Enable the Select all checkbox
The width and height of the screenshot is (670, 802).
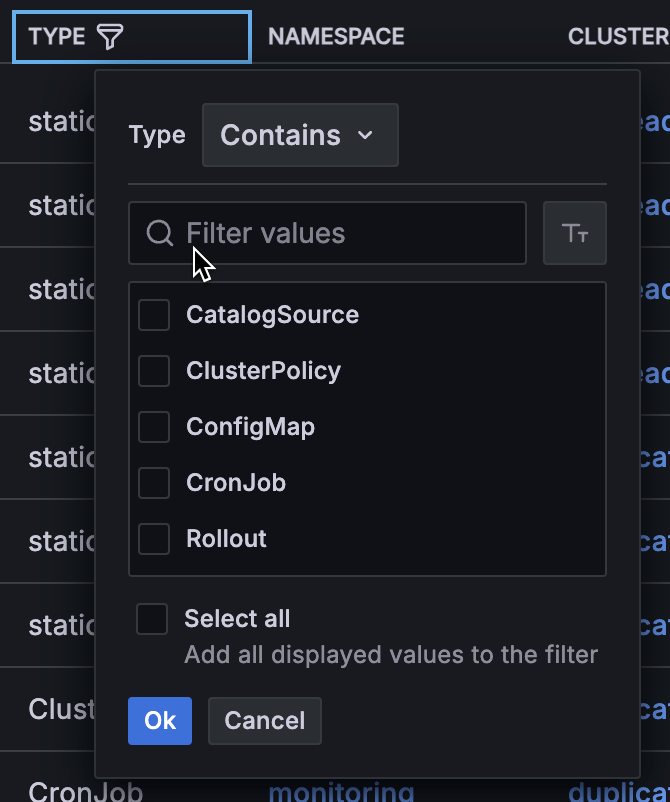[x=151, y=619]
